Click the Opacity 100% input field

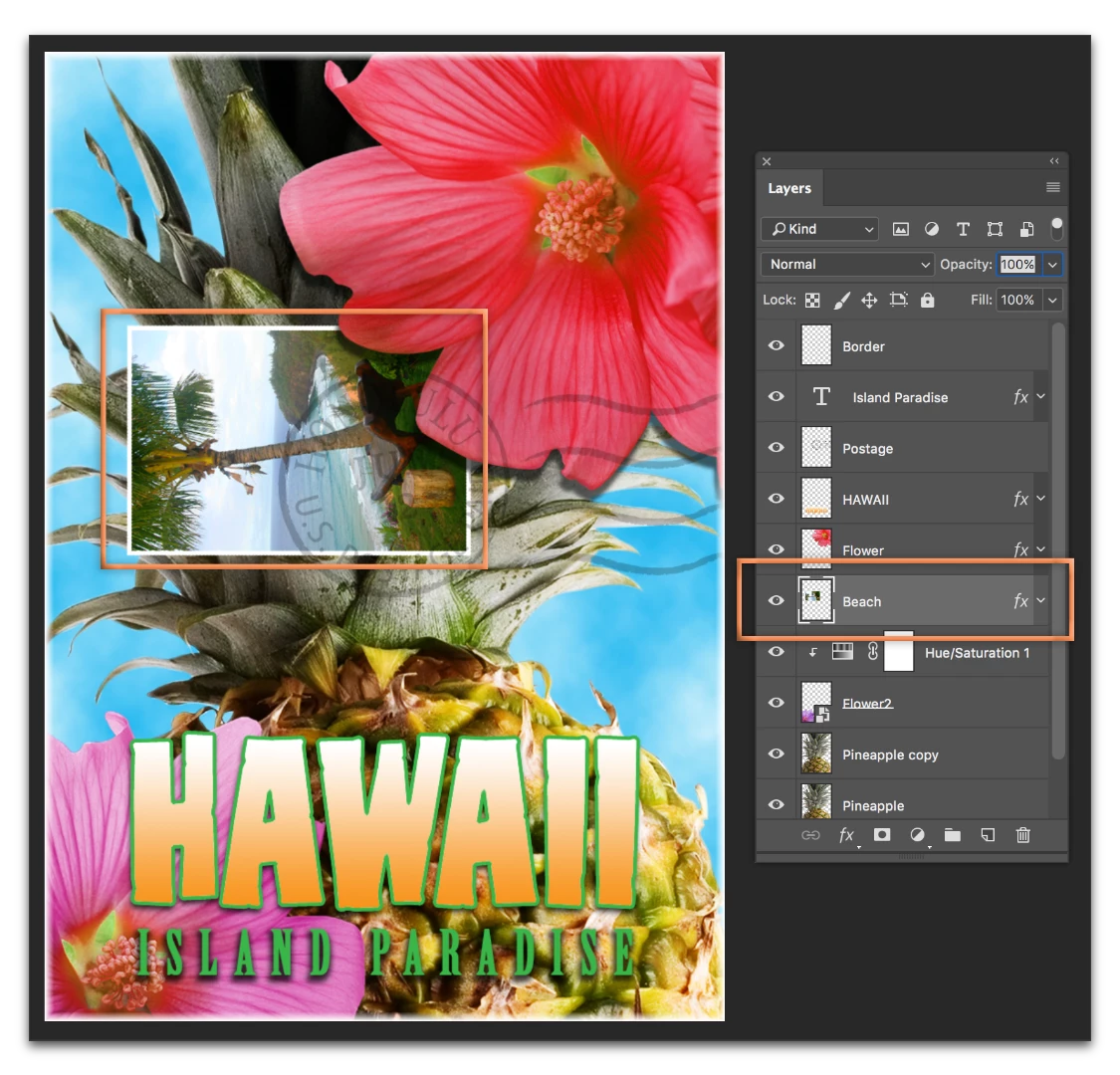pyautogui.click(x=1017, y=265)
